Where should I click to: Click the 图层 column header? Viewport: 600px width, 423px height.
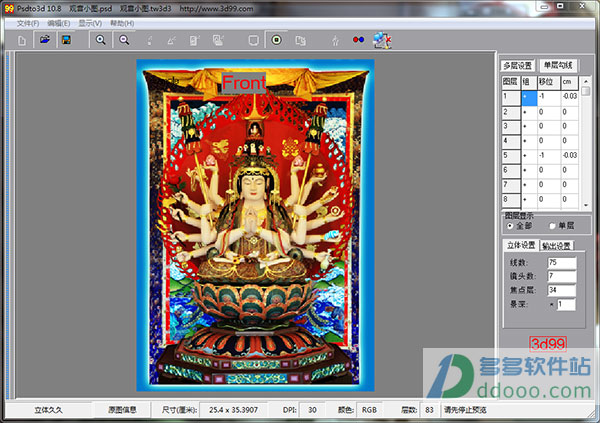(x=511, y=82)
